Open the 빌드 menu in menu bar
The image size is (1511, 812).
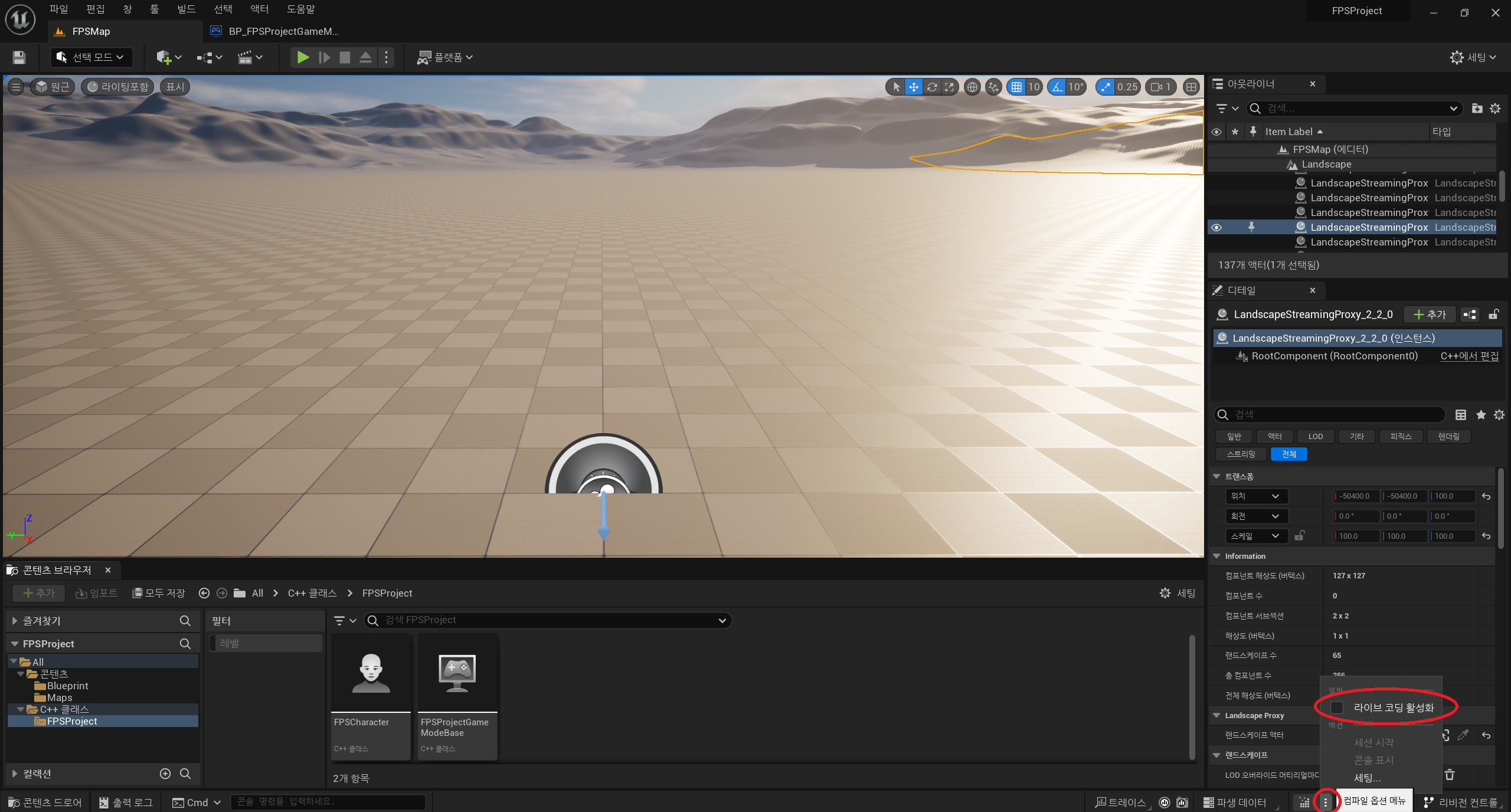tap(186, 9)
